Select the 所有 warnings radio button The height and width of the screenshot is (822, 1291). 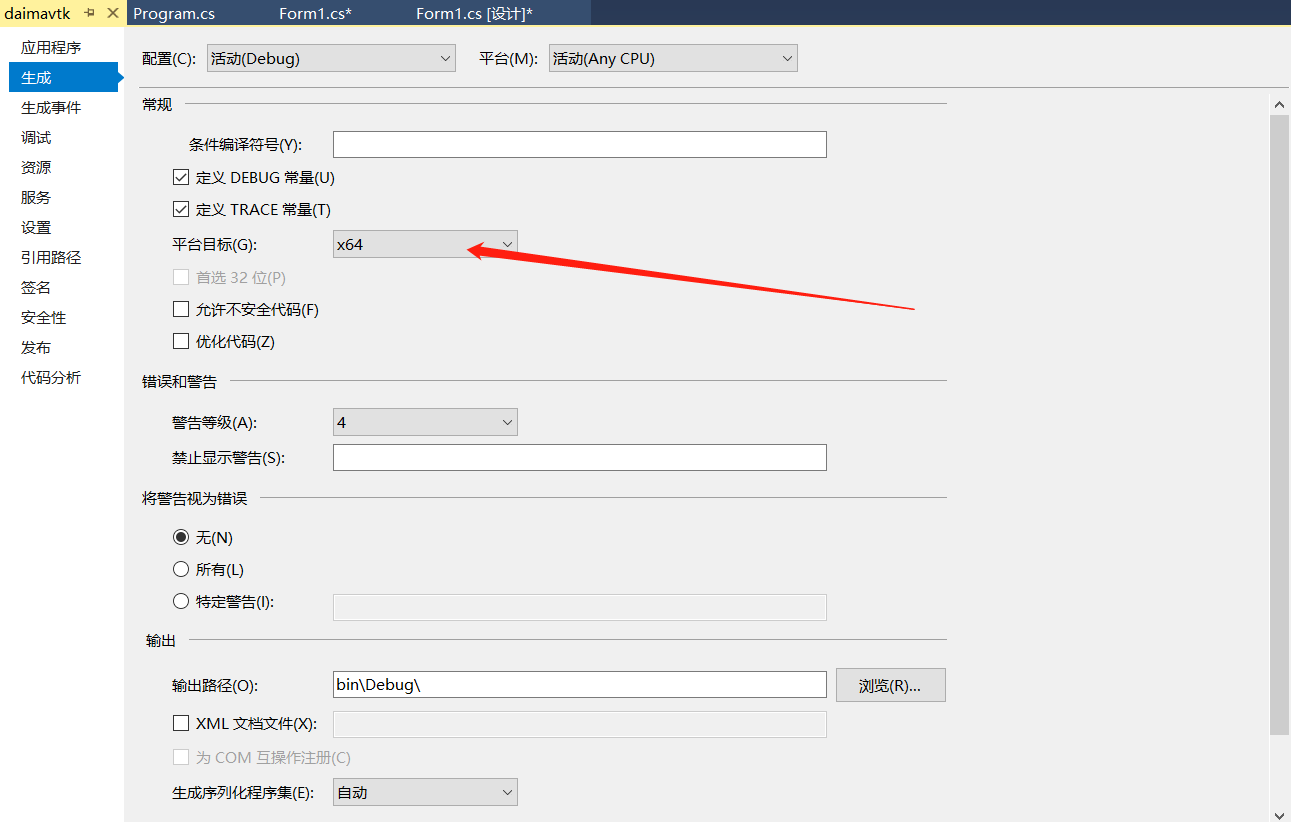181,569
